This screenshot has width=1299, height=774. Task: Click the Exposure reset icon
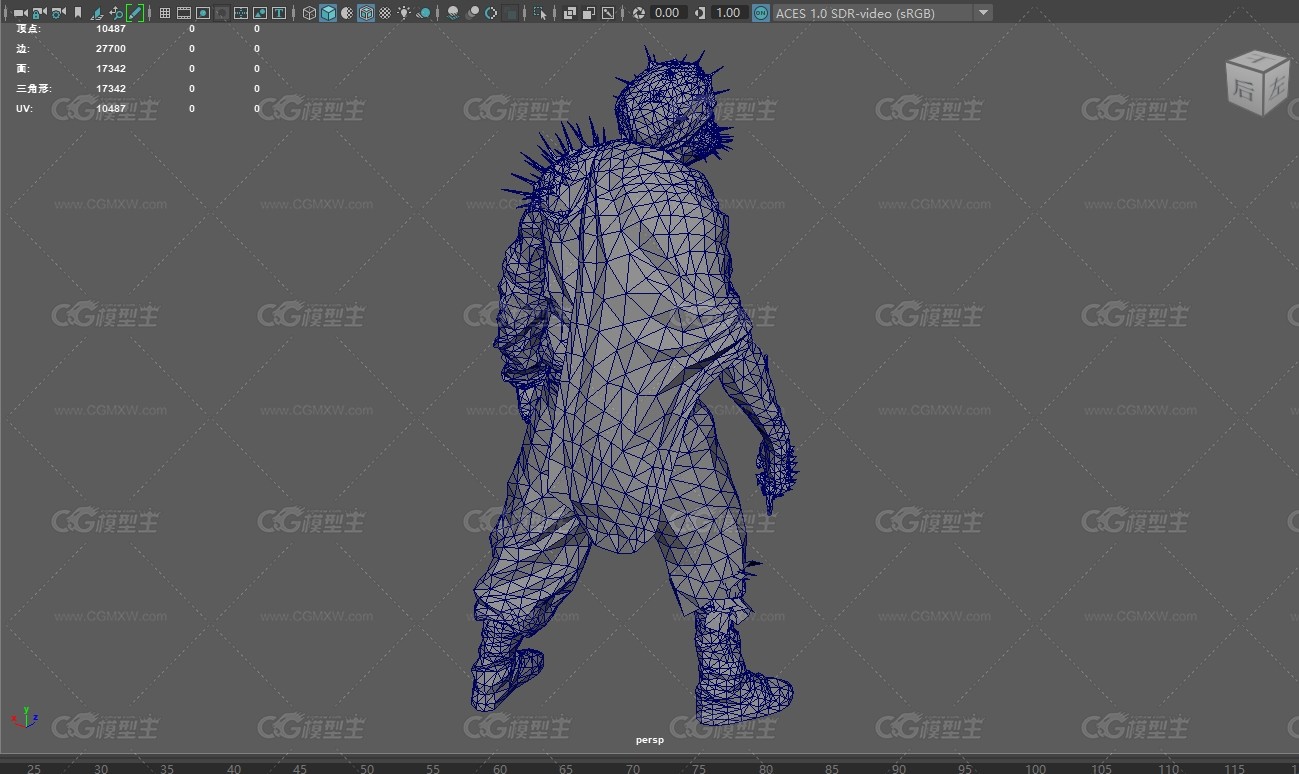pyautogui.click(x=639, y=13)
